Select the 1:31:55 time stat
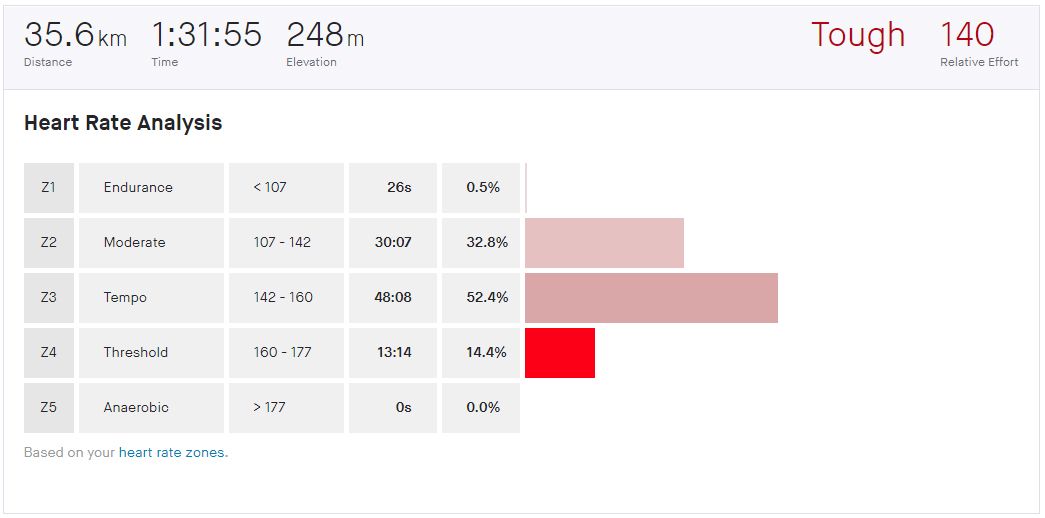This screenshot has height=518, width=1045. coord(206,36)
